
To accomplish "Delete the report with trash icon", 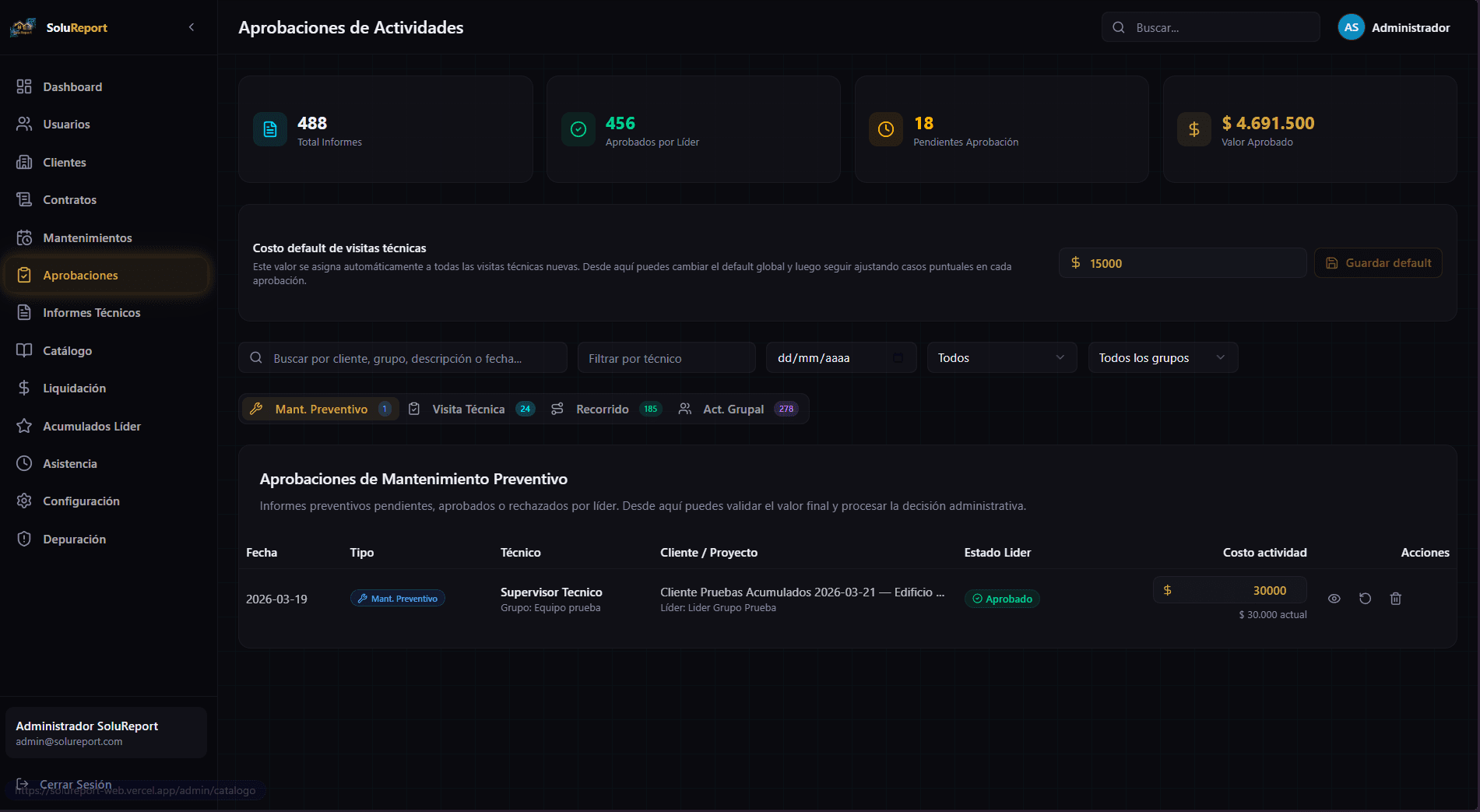I will (1396, 599).
